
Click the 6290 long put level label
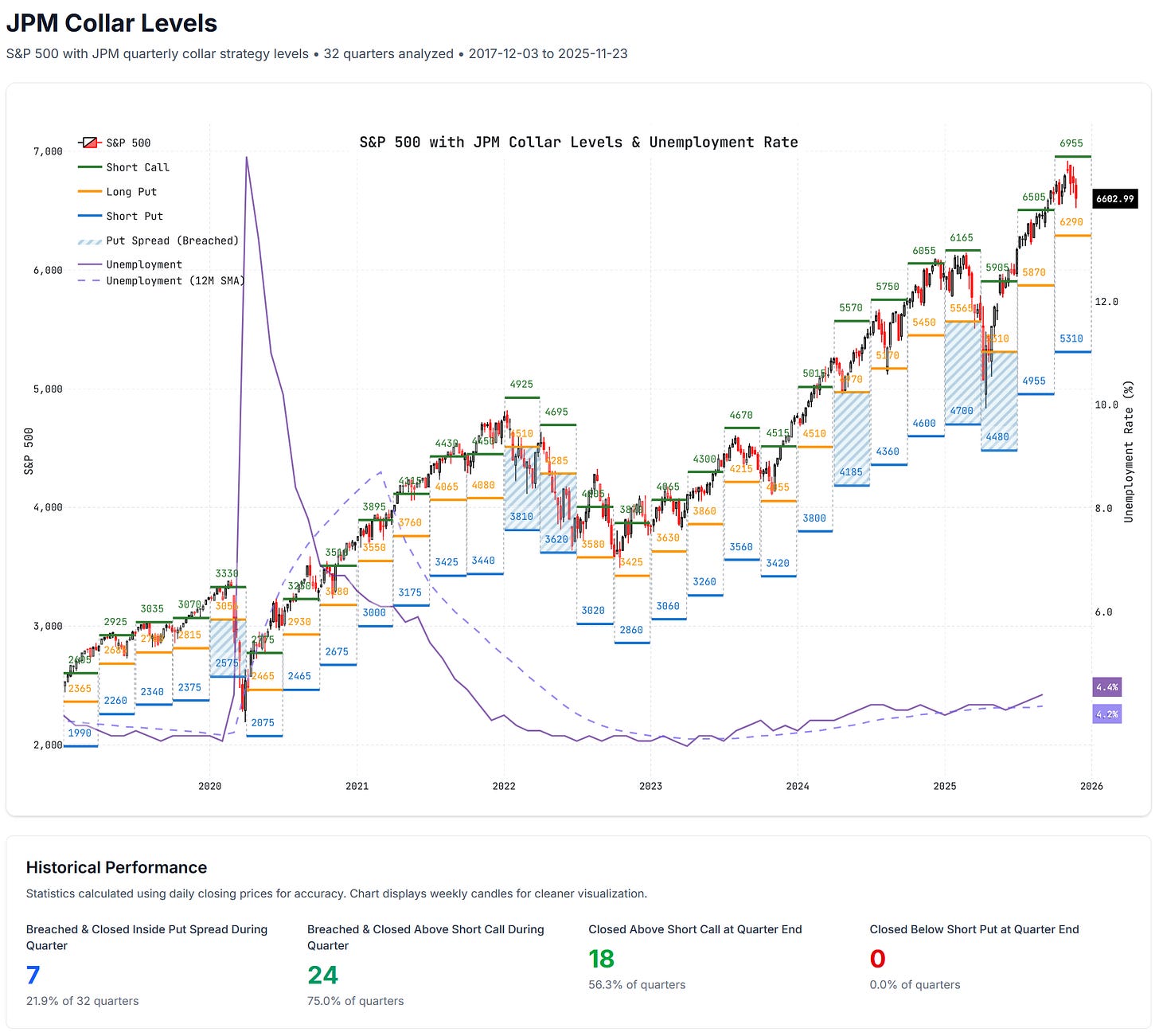click(x=1071, y=222)
